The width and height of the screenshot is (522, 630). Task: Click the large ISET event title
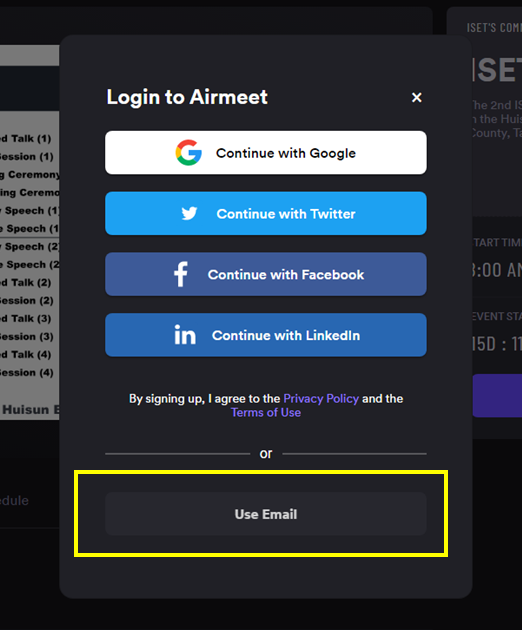pos(497,70)
